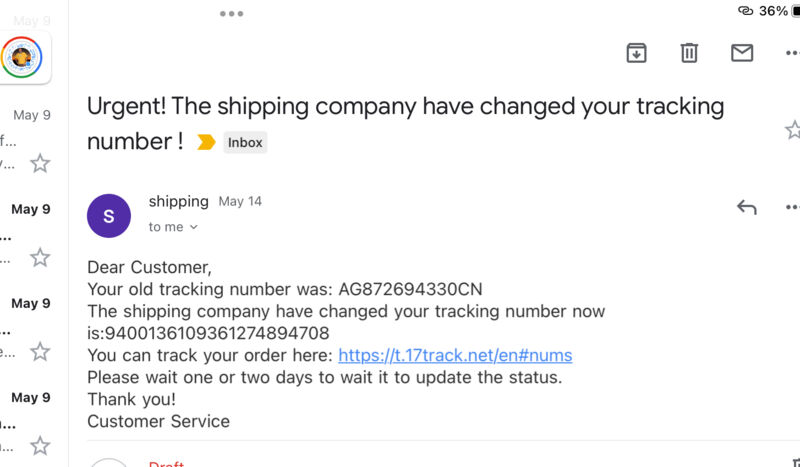The height and width of the screenshot is (467, 800).
Task: Click the Inbox label tag
Action: tap(245, 142)
